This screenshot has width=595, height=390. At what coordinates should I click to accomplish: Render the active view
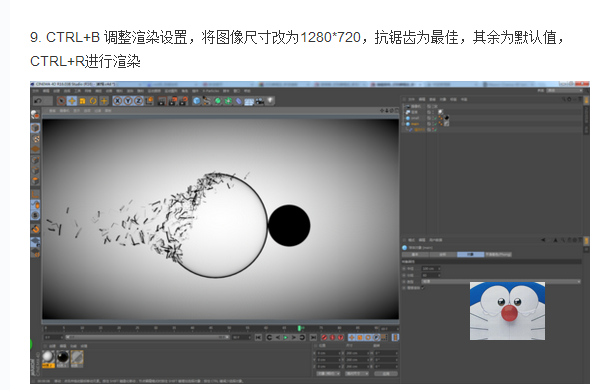coord(162,101)
